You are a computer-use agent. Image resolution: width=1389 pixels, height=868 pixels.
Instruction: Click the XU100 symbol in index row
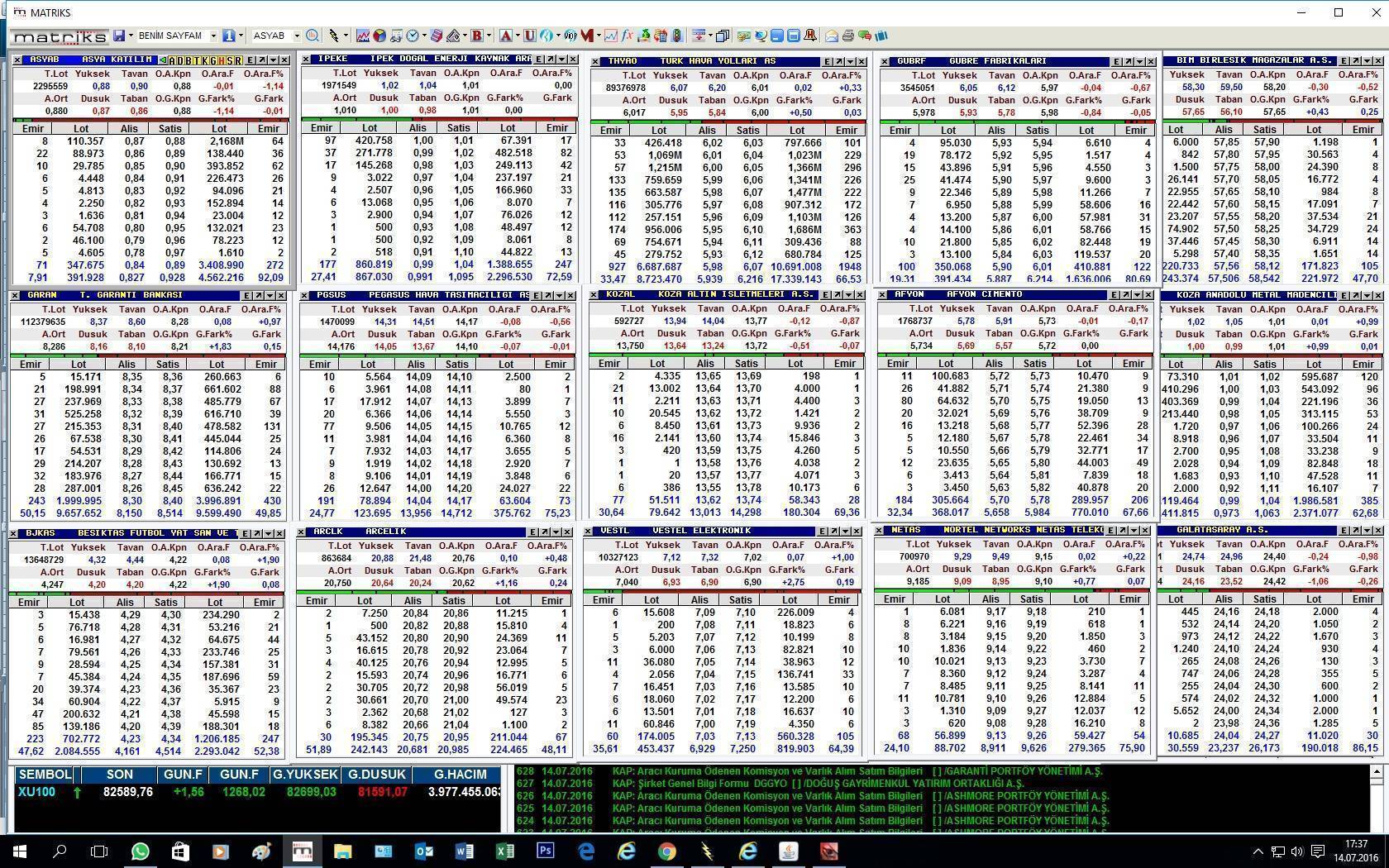point(36,792)
